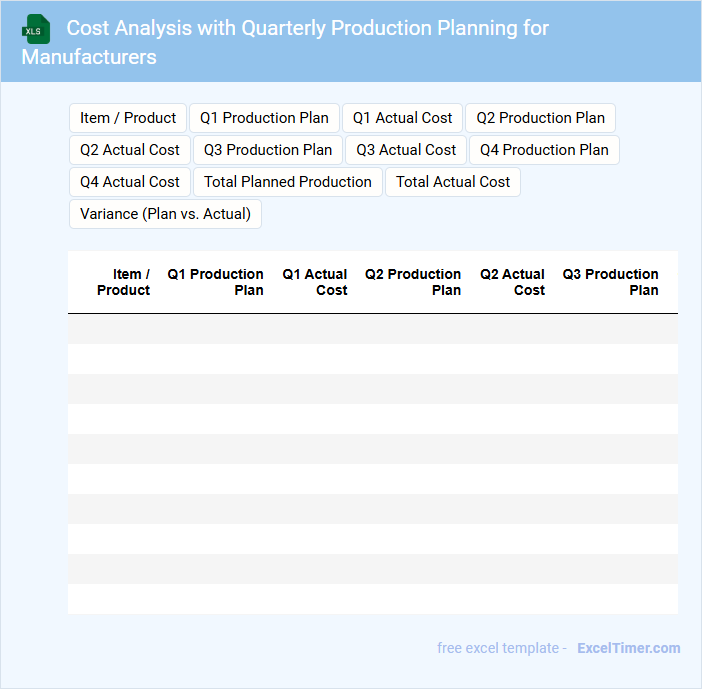Click the "Q3 Production Plan" tag
Image resolution: width=702 pixels, height=689 pixels.
click(x=268, y=150)
